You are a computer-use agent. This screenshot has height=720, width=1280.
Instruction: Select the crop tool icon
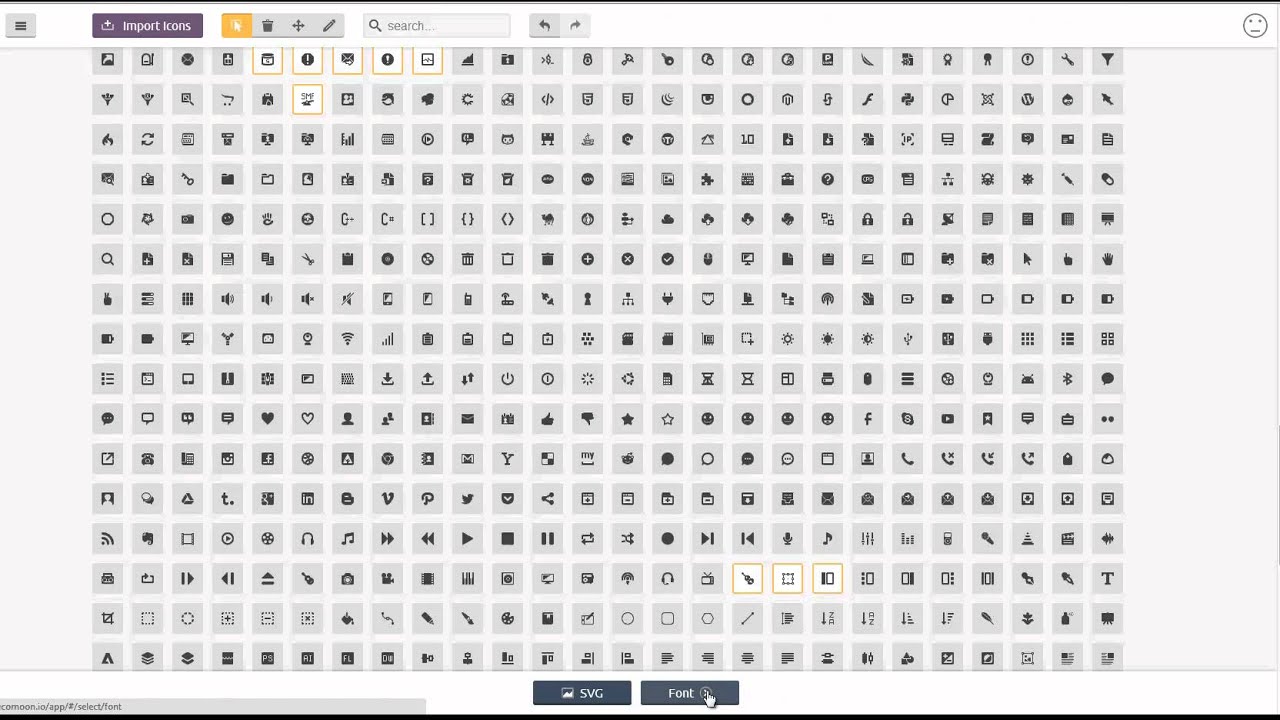click(x=107, y=619)
